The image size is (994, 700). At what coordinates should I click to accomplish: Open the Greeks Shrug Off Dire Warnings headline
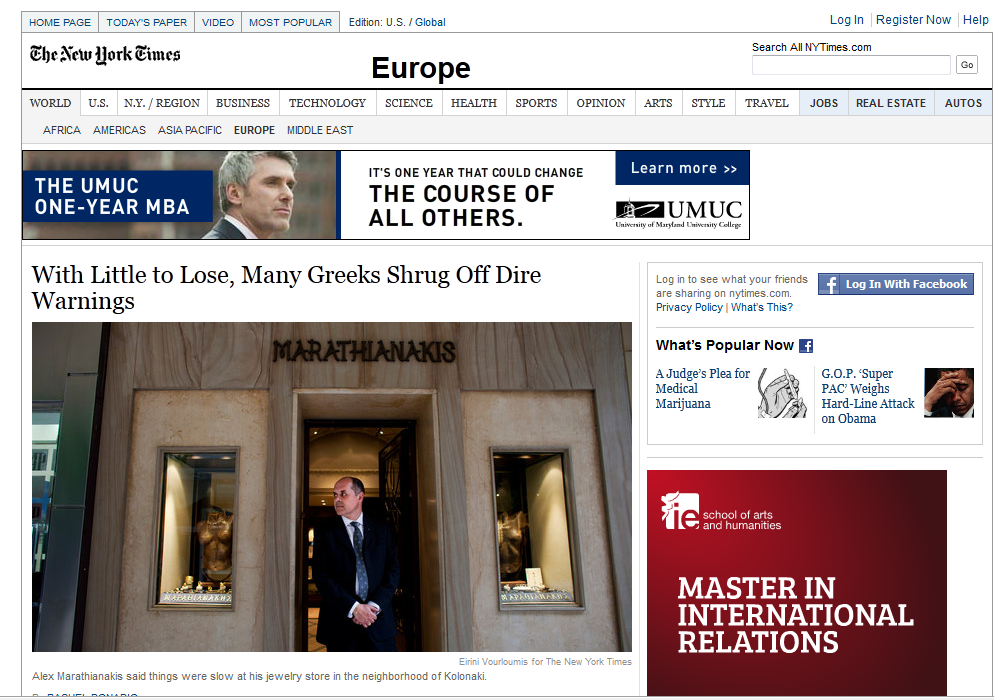(x=287, y=287)
